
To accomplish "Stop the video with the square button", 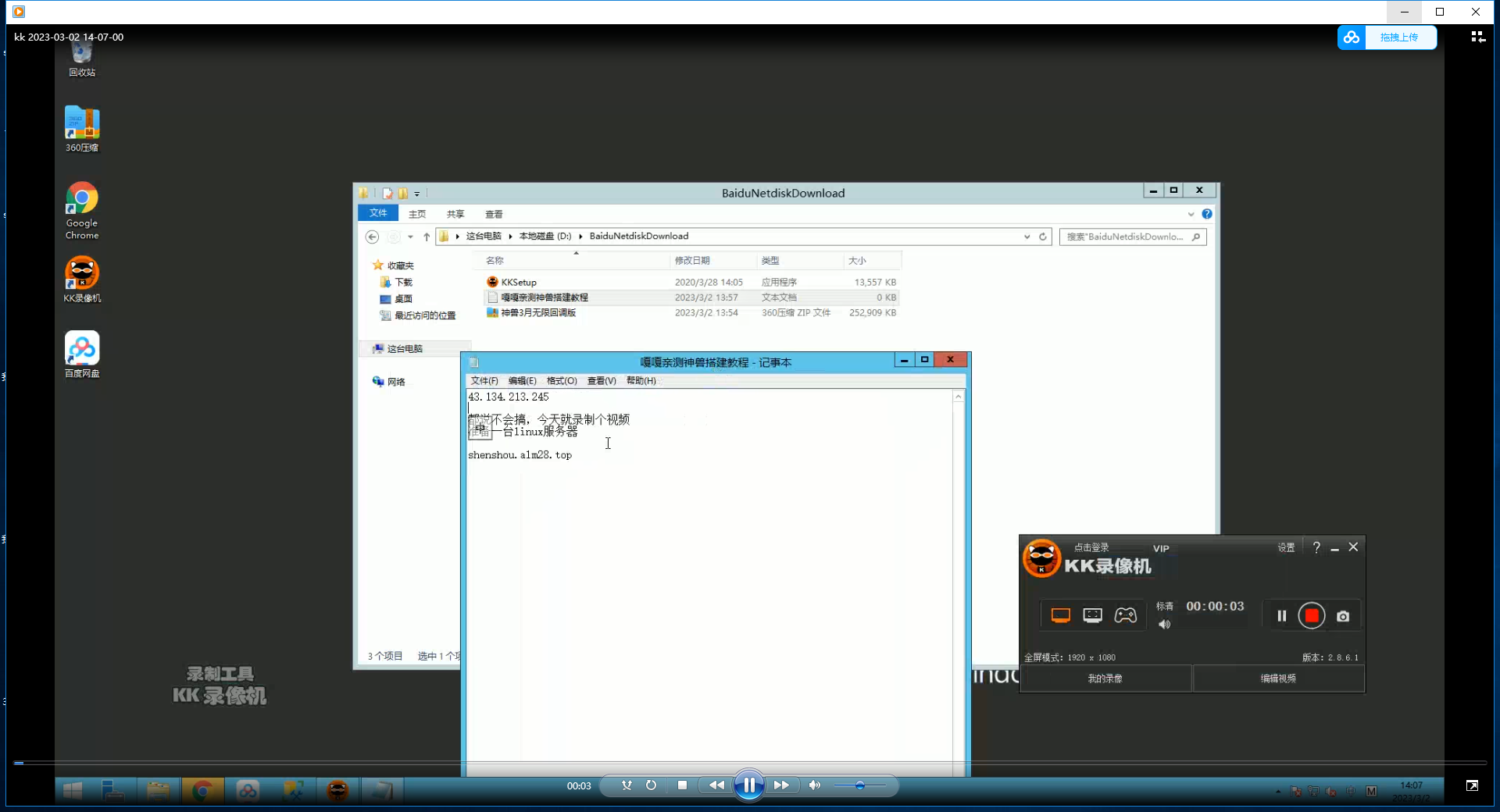I will point(682,785).
